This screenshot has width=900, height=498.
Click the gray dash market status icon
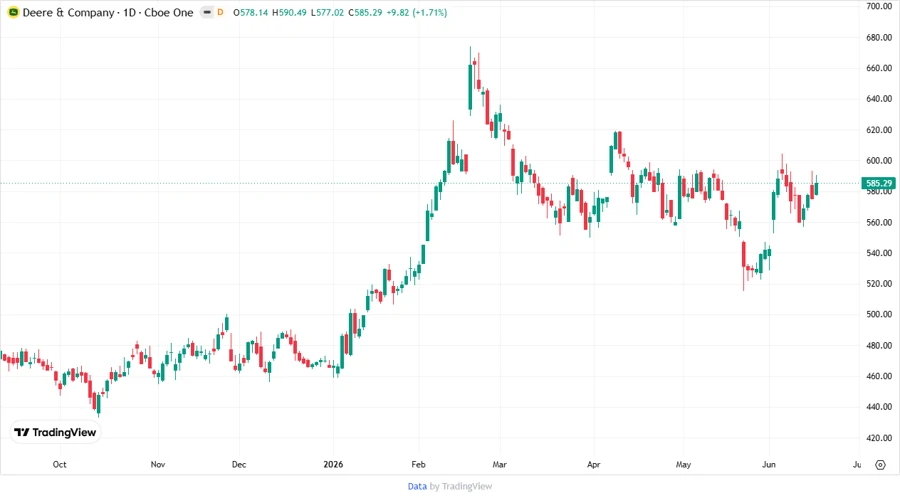207,13
